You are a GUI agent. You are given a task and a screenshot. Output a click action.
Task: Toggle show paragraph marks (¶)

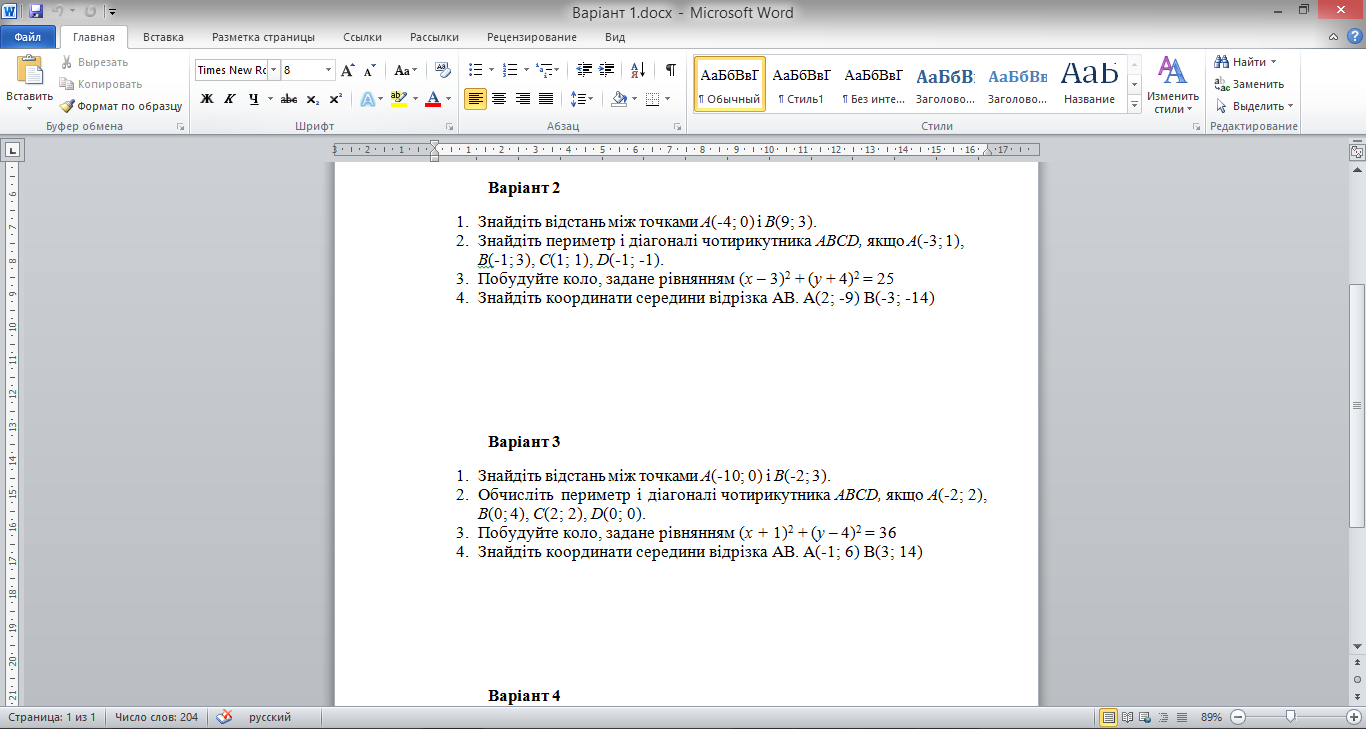[x=670, y=70]
